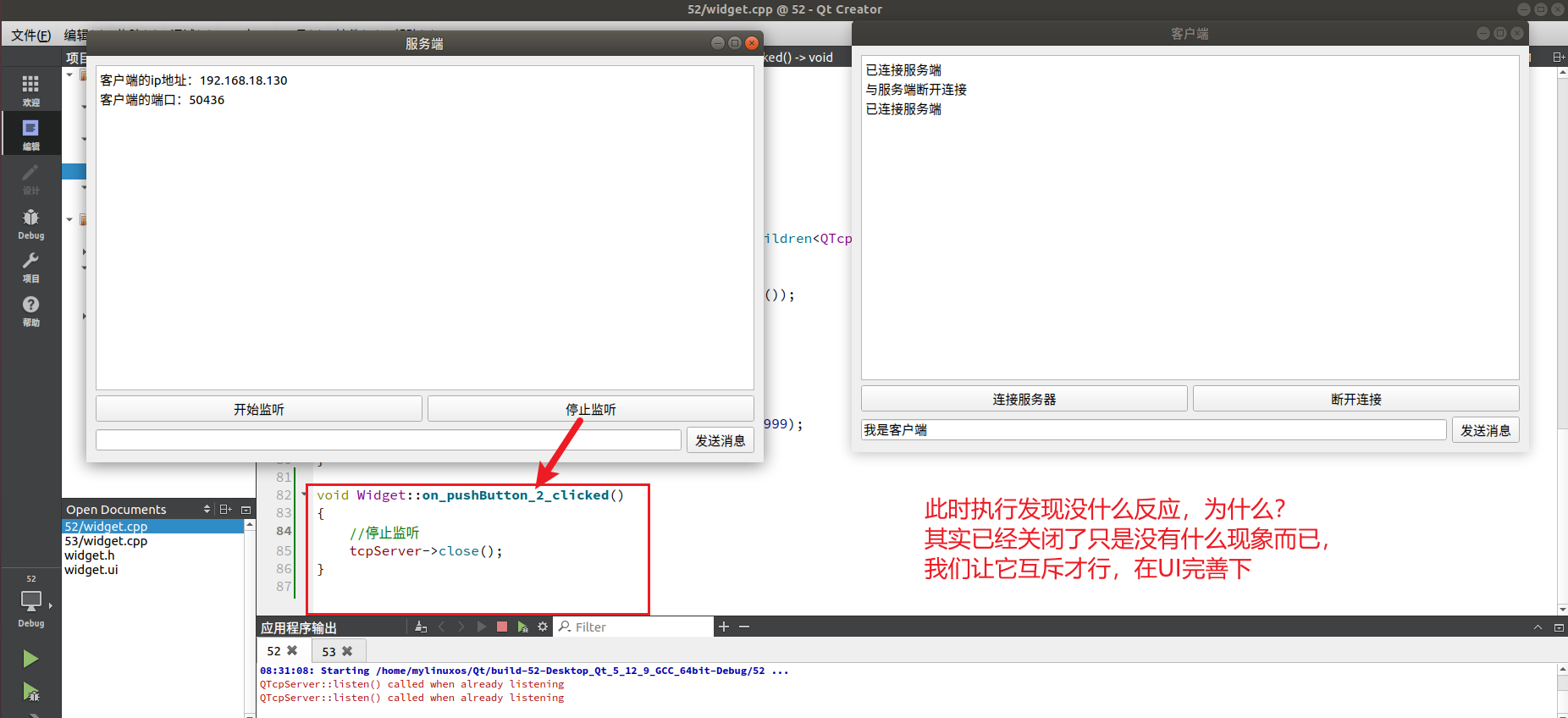Open widget.ui from Open Documents
1568x718 pixels.
click(153, 570)
